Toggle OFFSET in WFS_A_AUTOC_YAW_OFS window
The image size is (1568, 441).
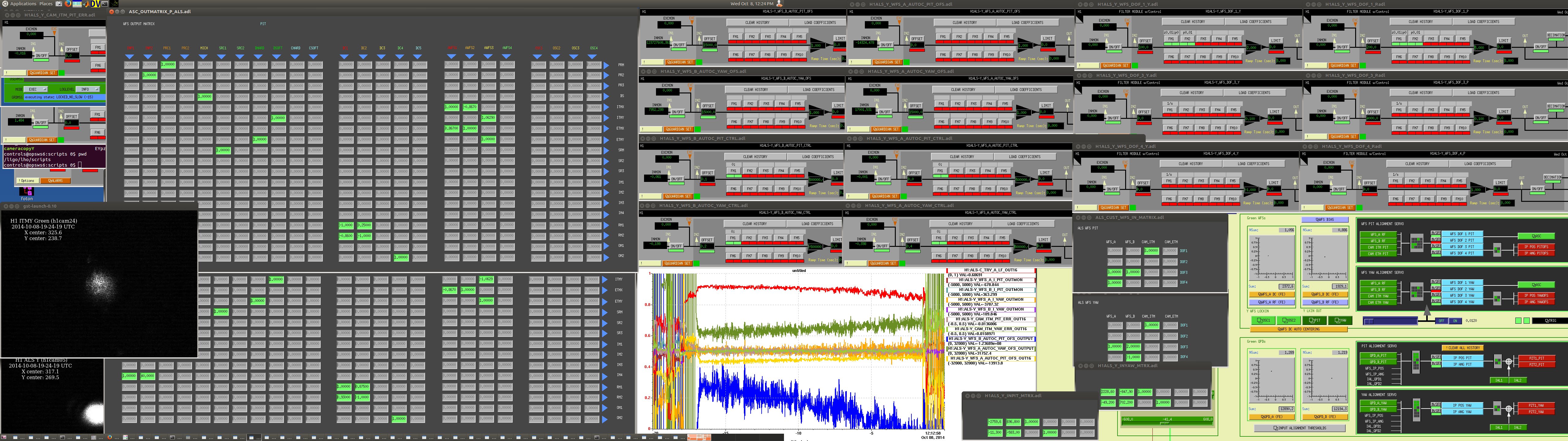coord(915,106)
